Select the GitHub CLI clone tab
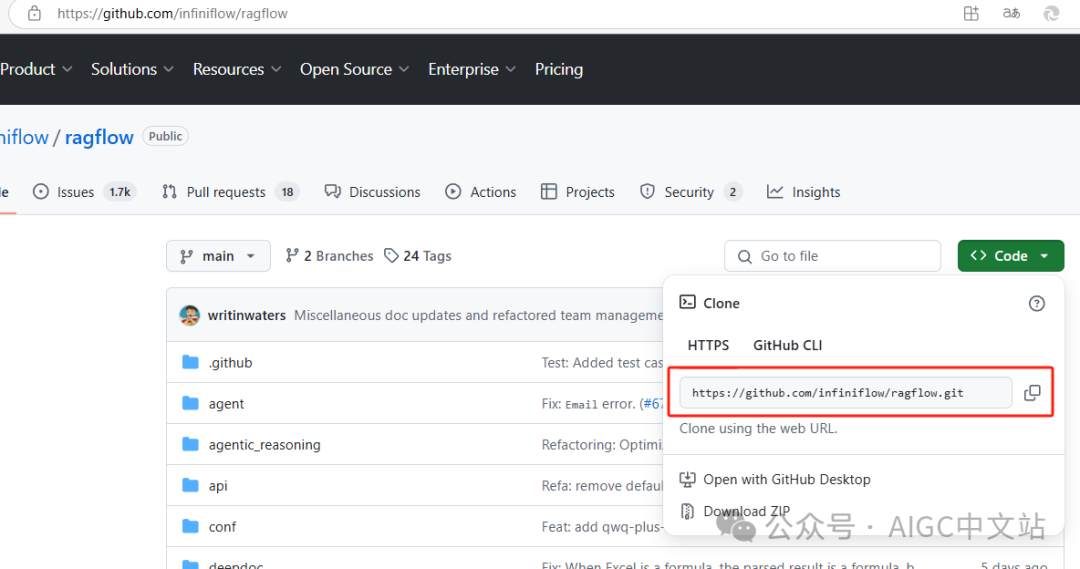The width and height of the screenshot is (1080, 569). (787, 345)
